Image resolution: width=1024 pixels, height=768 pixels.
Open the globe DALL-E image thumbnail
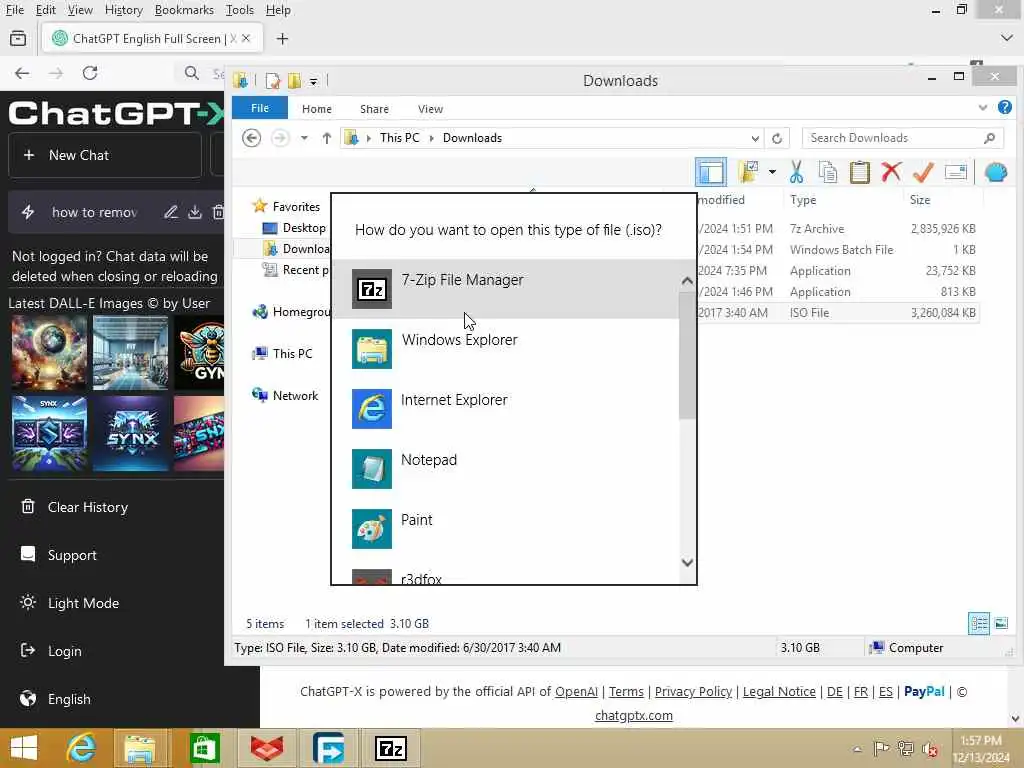[x=49, y=353]
